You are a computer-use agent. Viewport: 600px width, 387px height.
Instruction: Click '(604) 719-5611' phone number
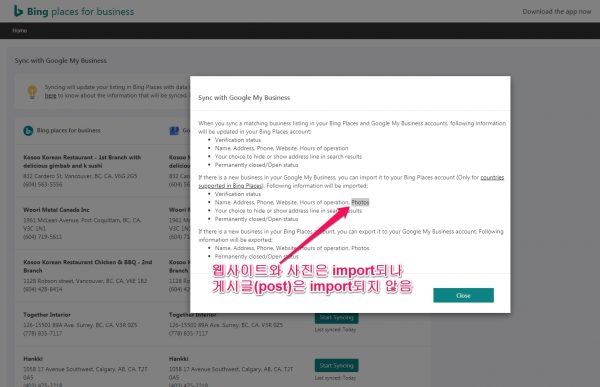tap(42, 237)
